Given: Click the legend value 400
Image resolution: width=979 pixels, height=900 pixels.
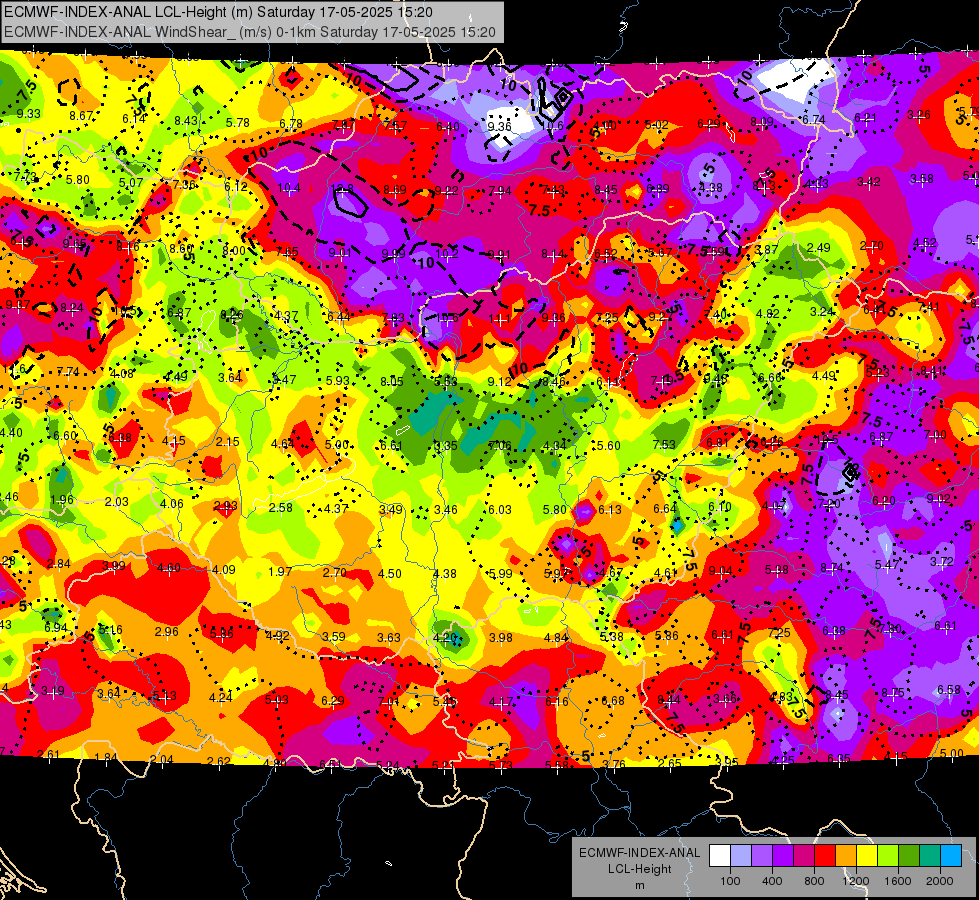Looking at the screenshot, I should point(772,881).
